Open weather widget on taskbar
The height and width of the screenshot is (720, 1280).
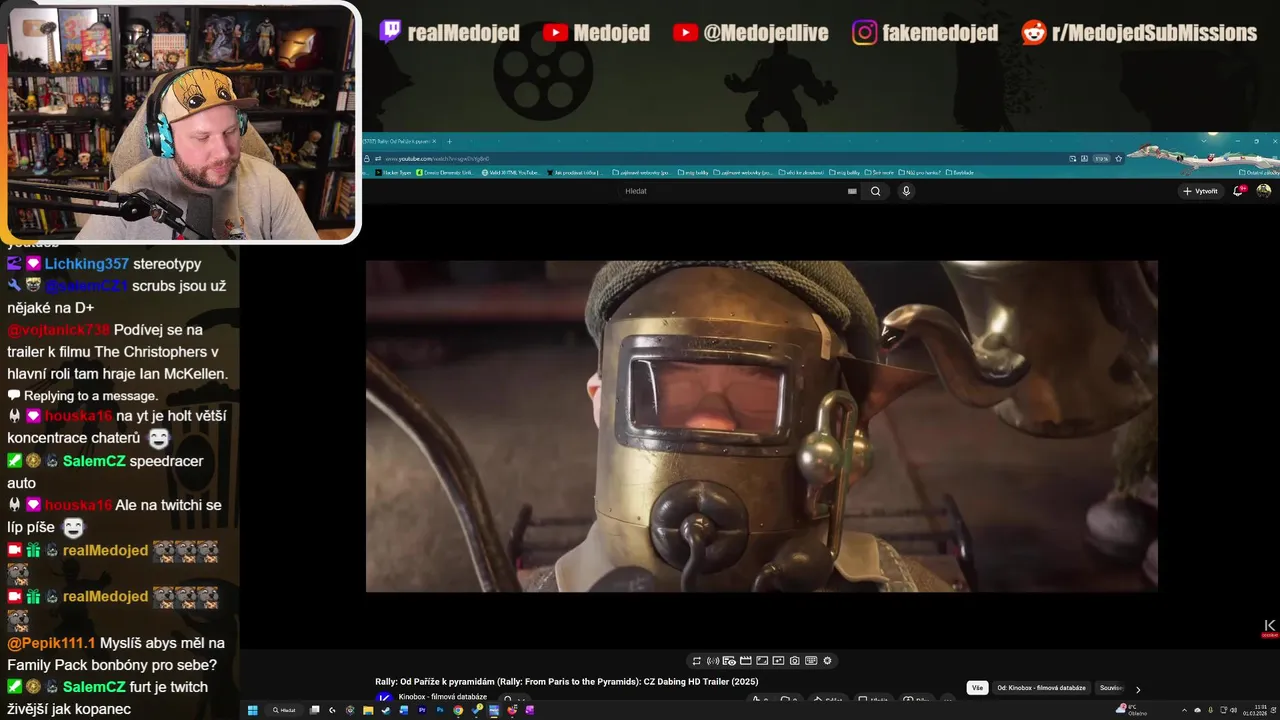click(x=1131, y=710)
